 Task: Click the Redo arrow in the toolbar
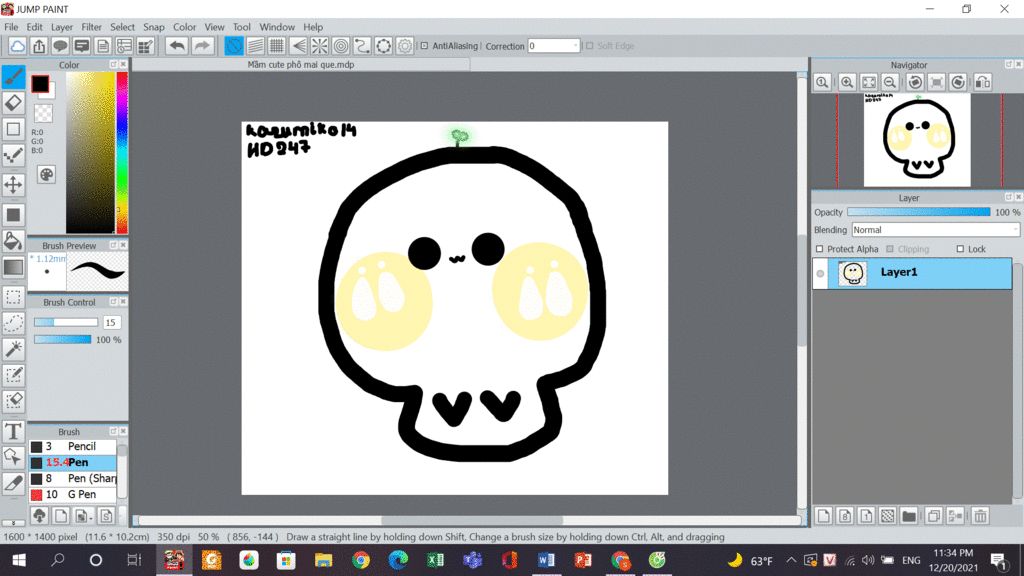[202, 46]
